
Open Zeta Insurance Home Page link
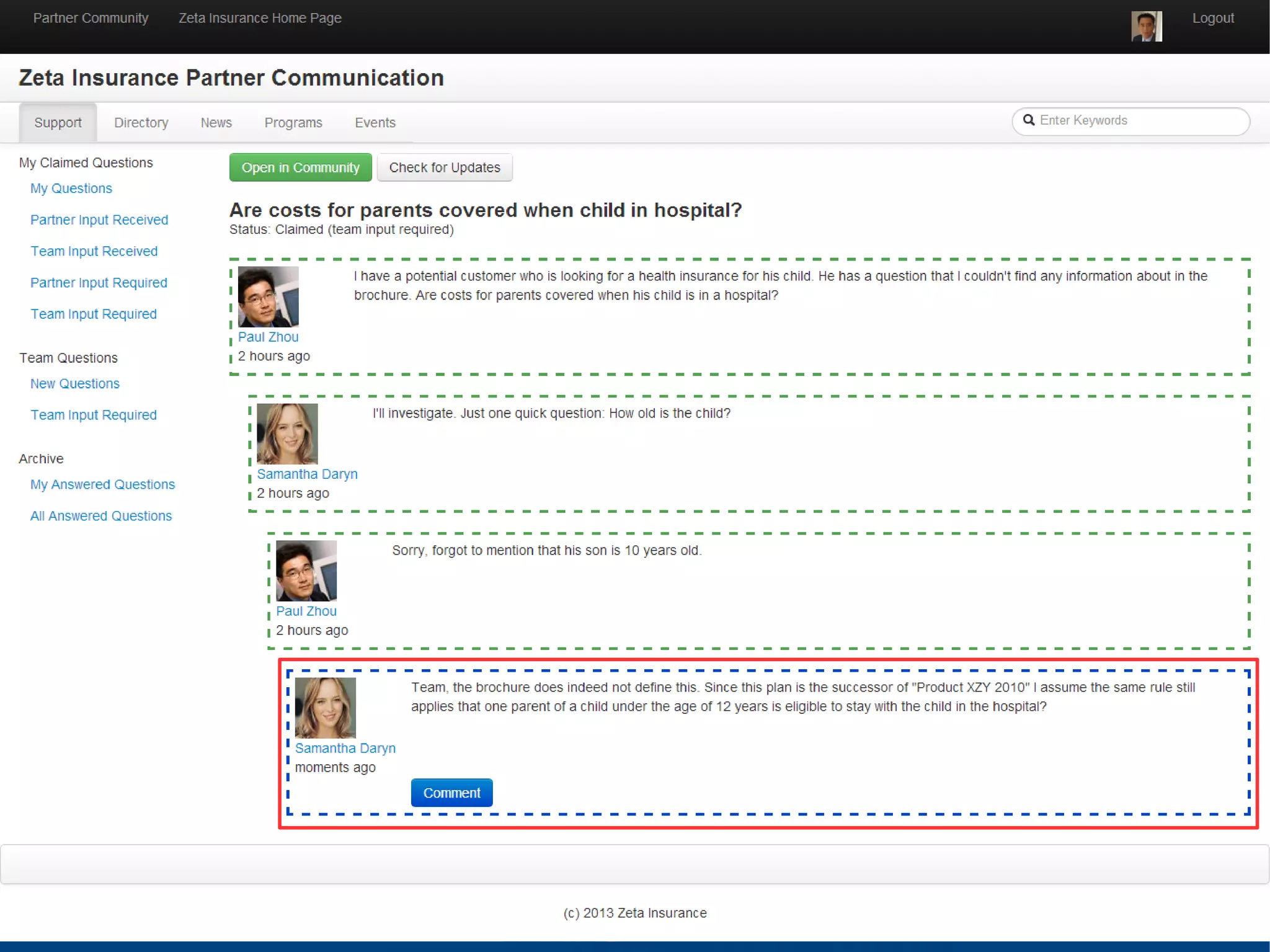coord(260,18)
